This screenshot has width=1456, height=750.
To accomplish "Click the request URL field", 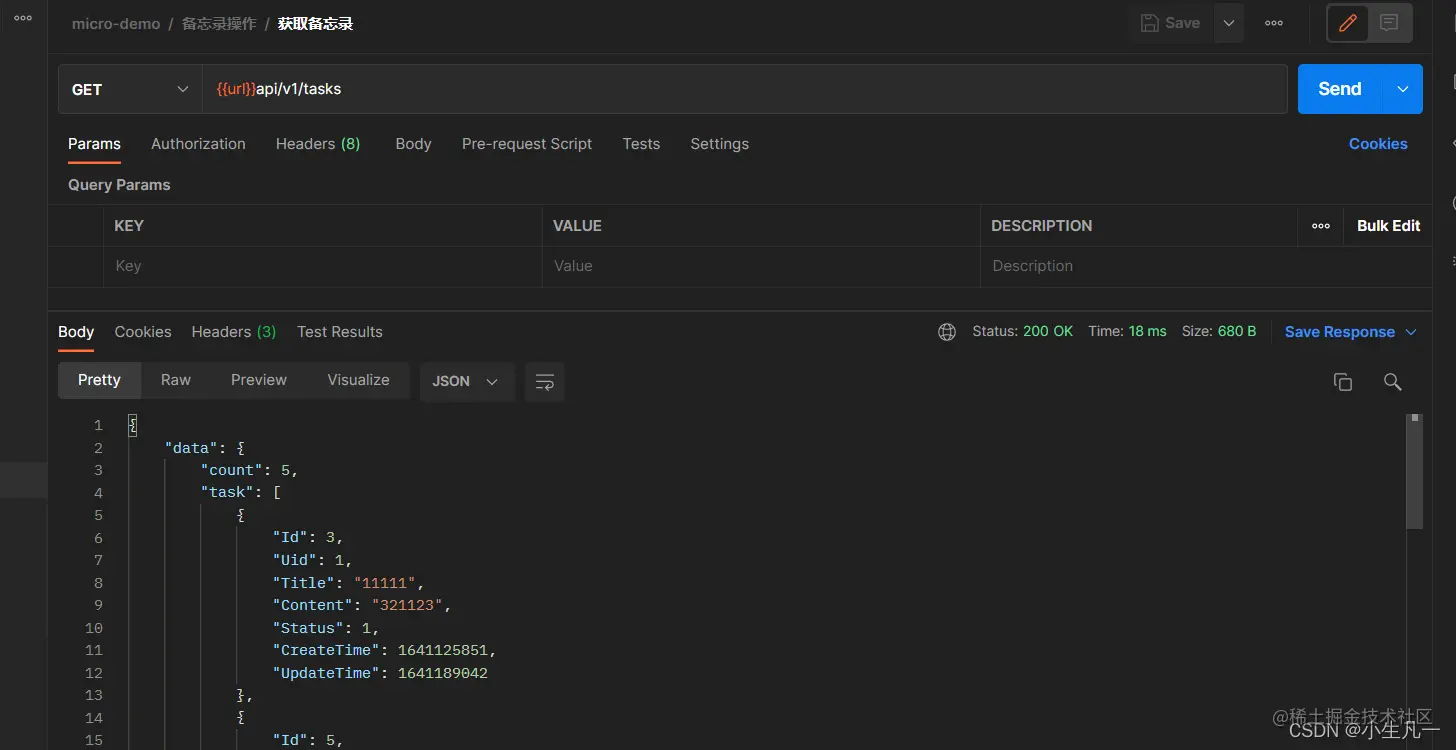I will (745, 89).
